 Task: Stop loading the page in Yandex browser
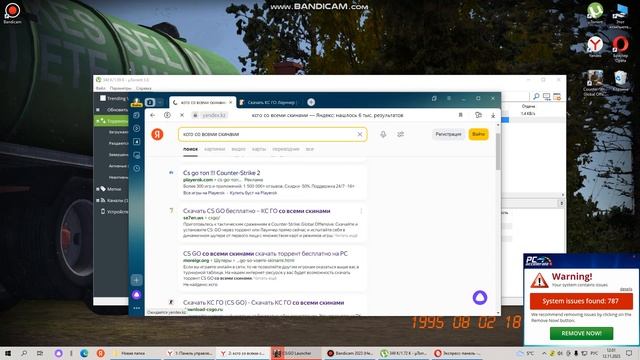[182, 115]
